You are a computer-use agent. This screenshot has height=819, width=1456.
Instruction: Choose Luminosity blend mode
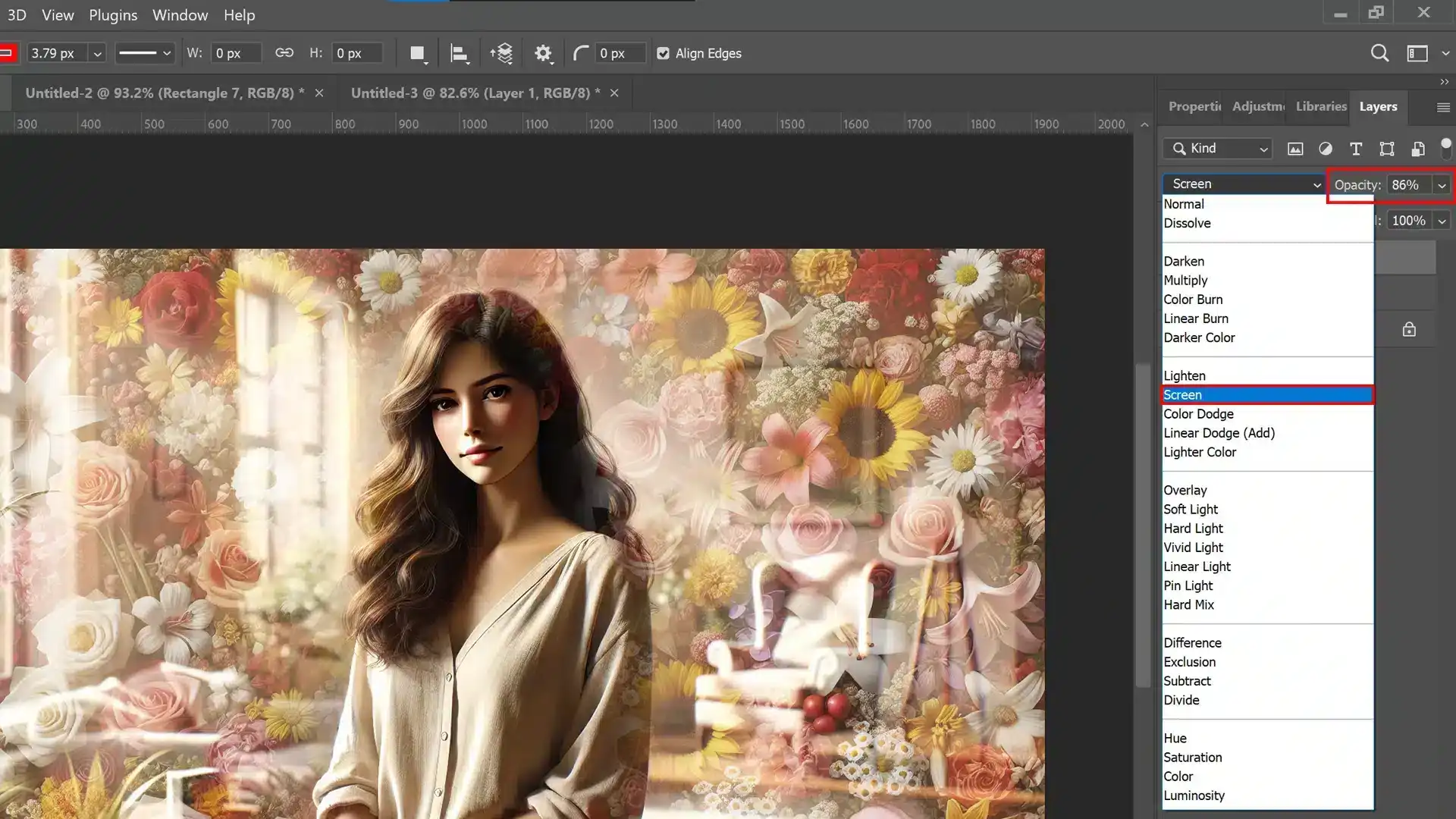[x=1268, y=795]
